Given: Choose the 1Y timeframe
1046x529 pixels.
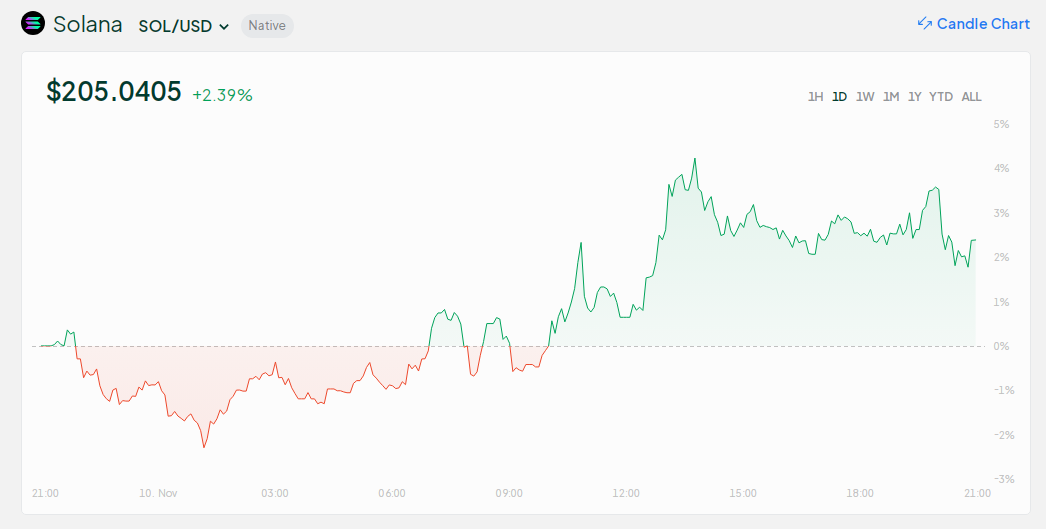Looking at the screenshot, I should [915, 97].
